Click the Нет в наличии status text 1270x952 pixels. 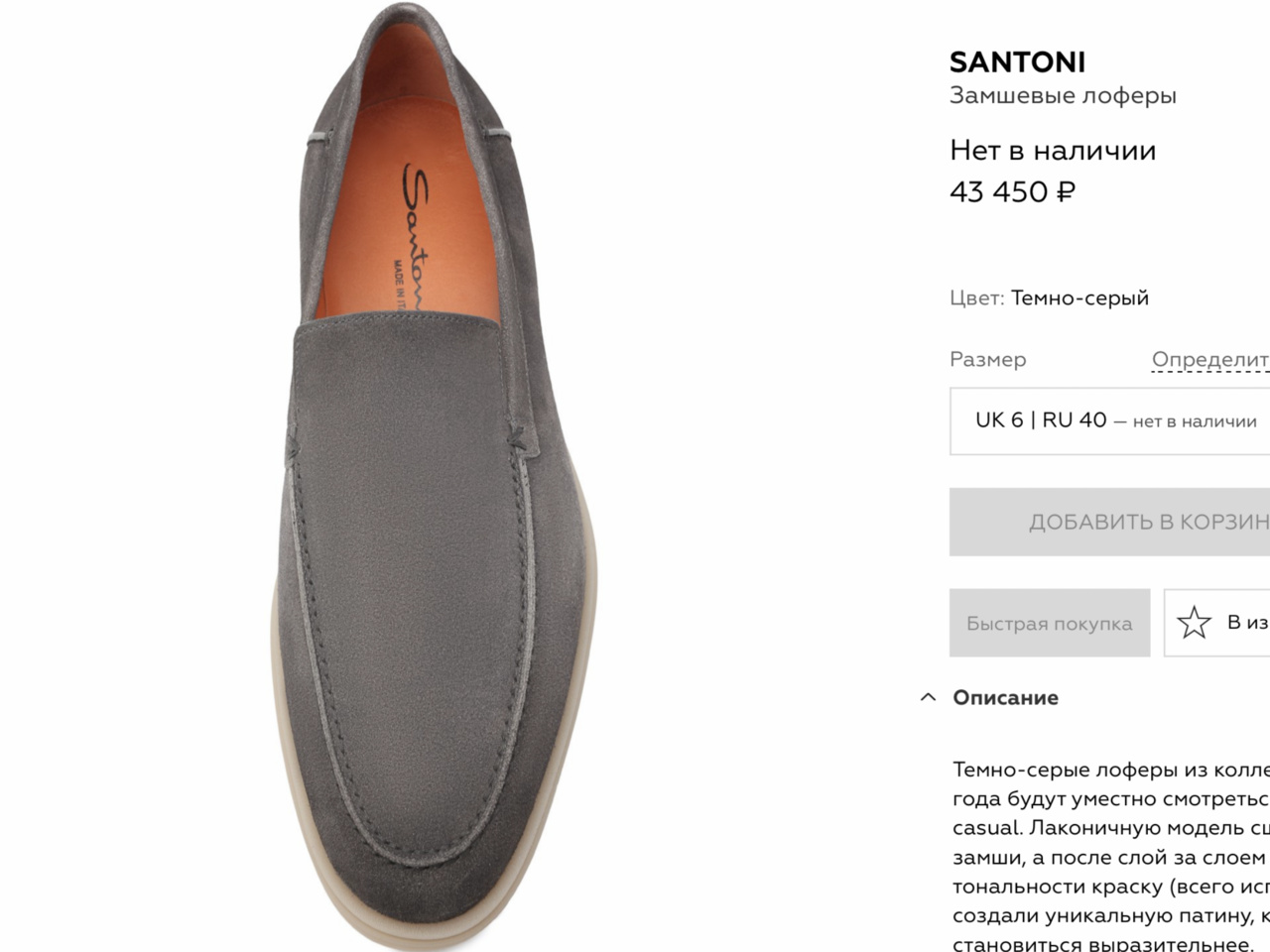pyautogui.click(x=1053, y=151)
